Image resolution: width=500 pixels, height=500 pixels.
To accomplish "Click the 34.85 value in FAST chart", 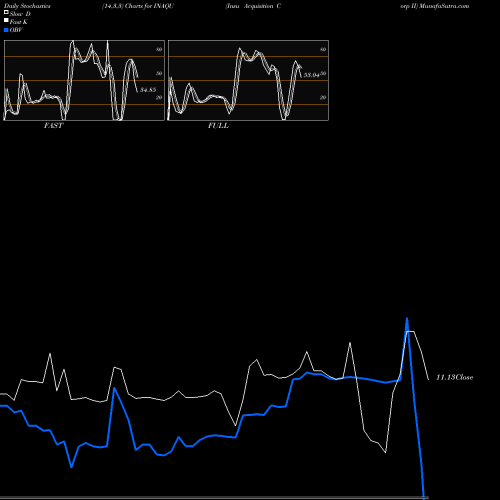I will click(x=148, y=90).
